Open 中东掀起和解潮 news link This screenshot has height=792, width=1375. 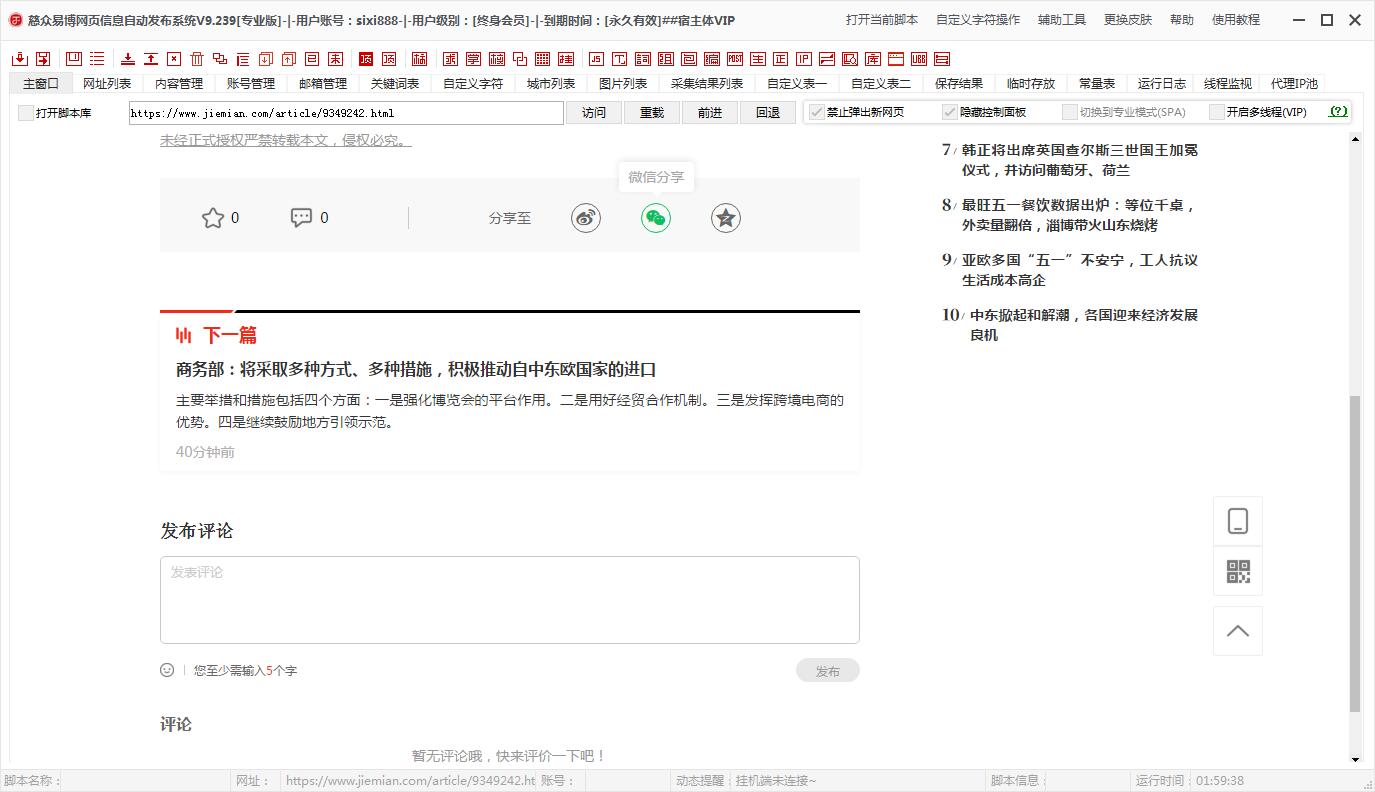tap(1084, 325)
